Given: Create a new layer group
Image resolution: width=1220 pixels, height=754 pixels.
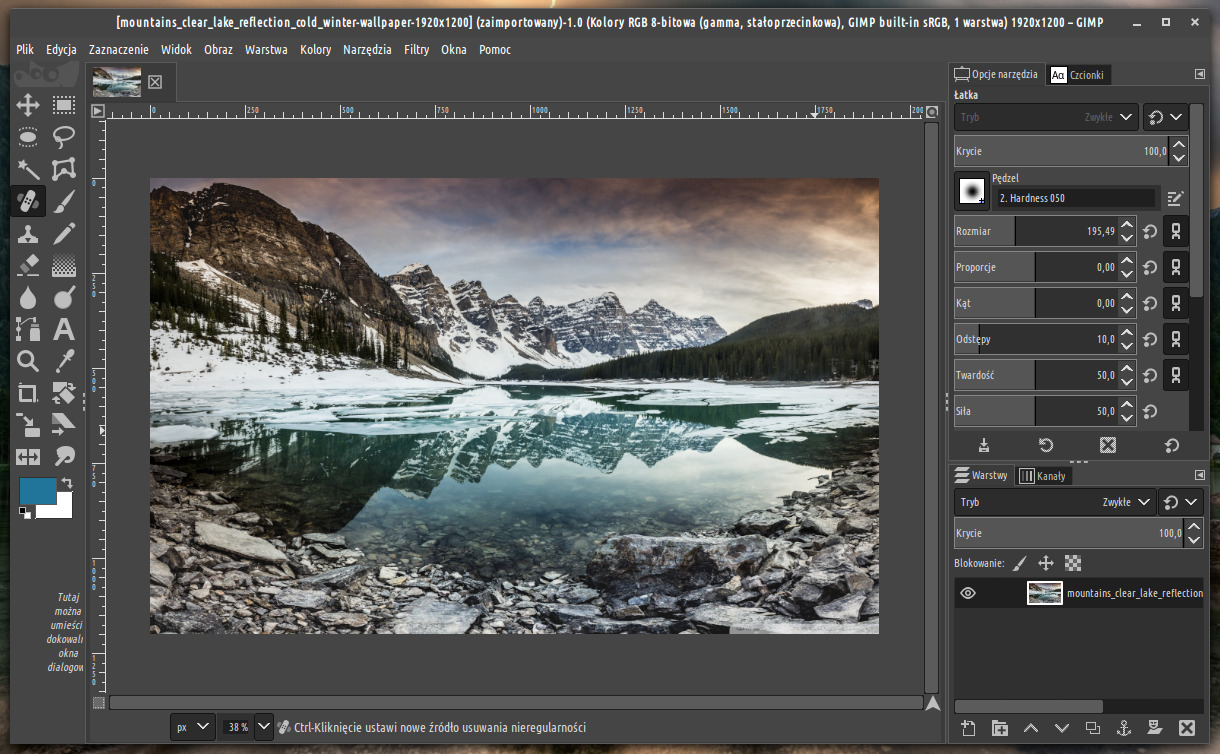Looking at the screenshot, I should tap(999, 728).
